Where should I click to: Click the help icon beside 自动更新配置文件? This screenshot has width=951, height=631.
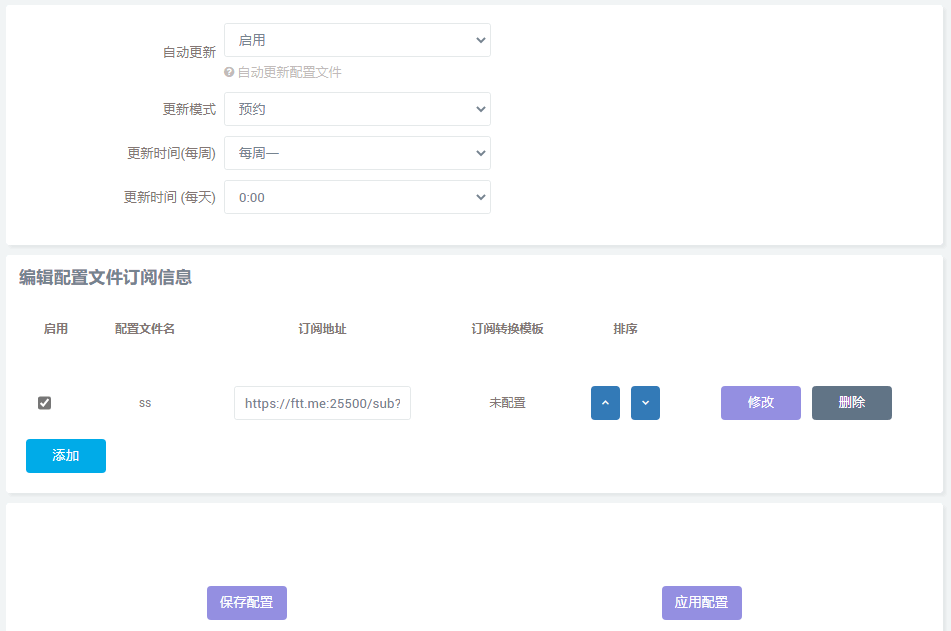[229, 73]
